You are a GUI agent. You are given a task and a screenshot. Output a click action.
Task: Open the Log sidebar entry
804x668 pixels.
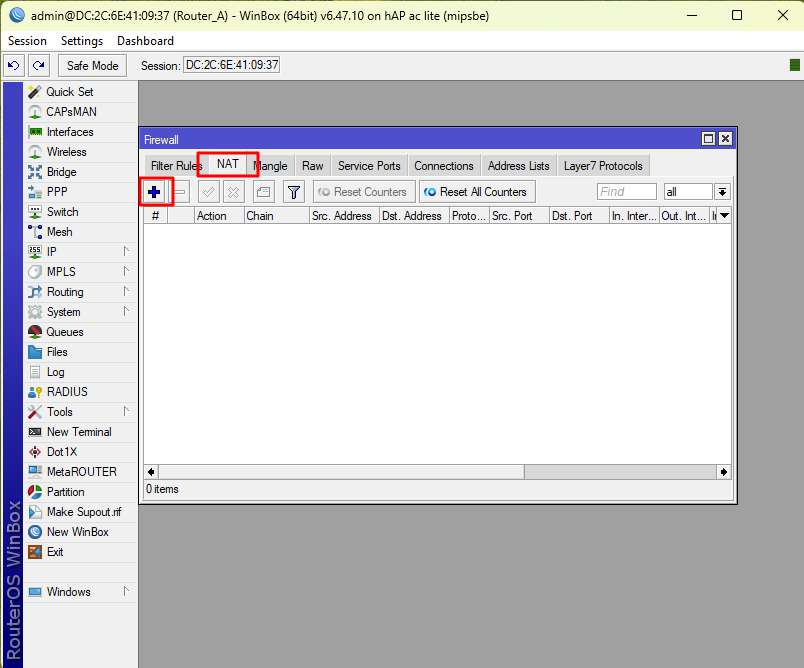[x=55, y=372]
